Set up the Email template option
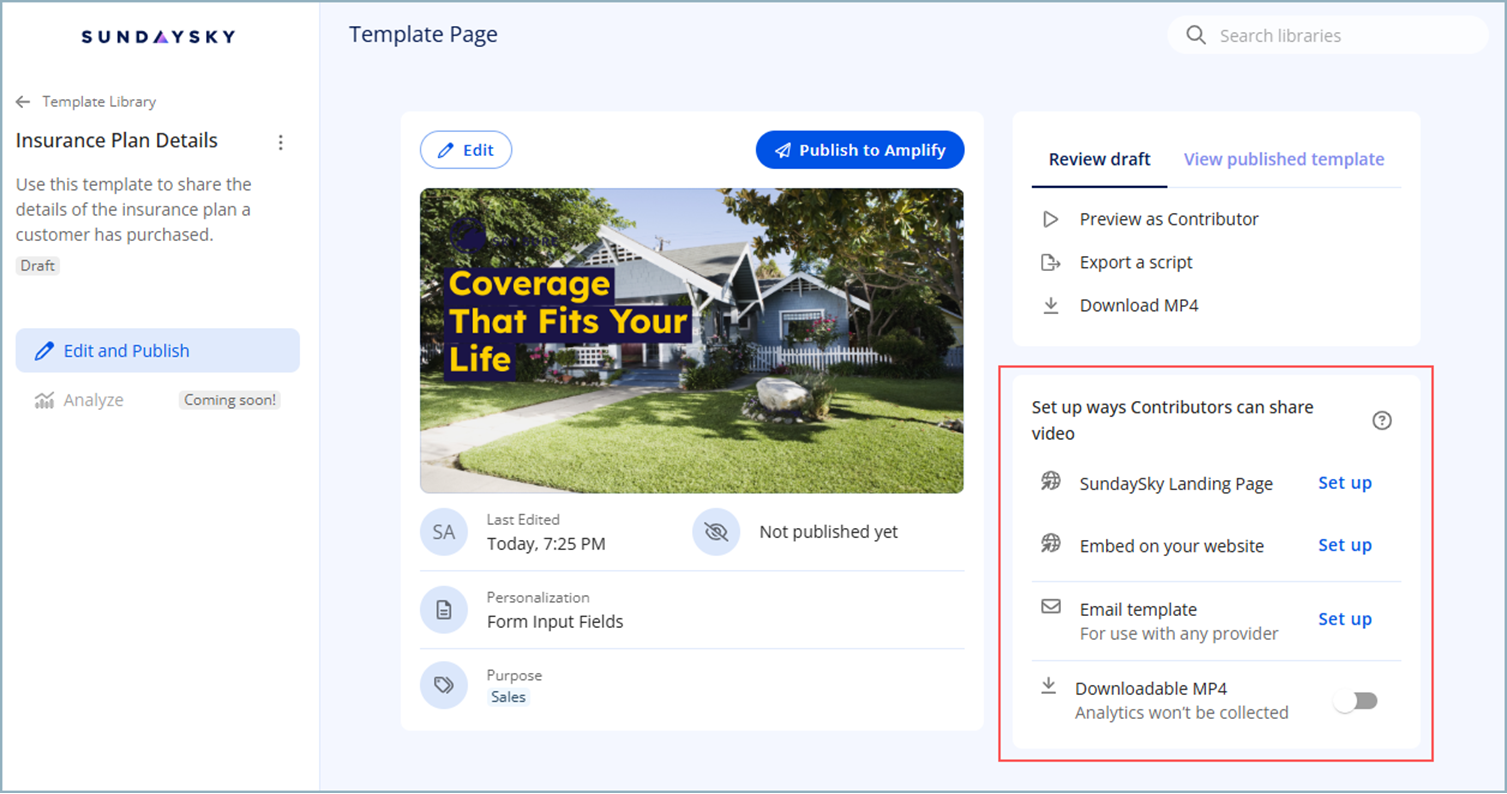 (1344, 619)
